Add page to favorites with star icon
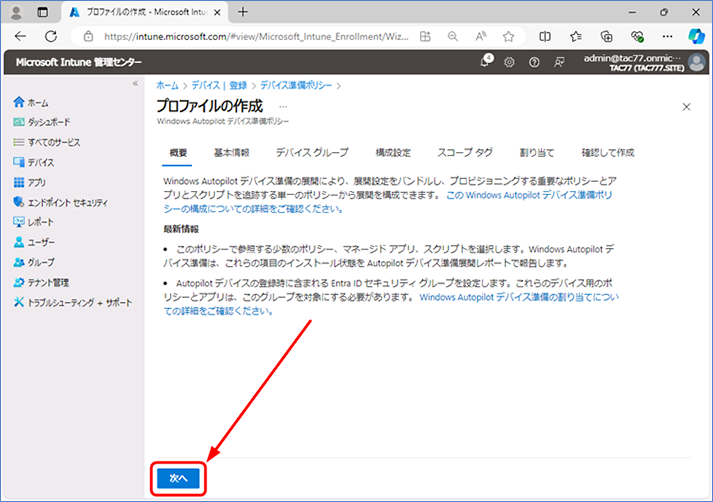The height and width of the screenshot is (502, 713). tap(508, 36)
